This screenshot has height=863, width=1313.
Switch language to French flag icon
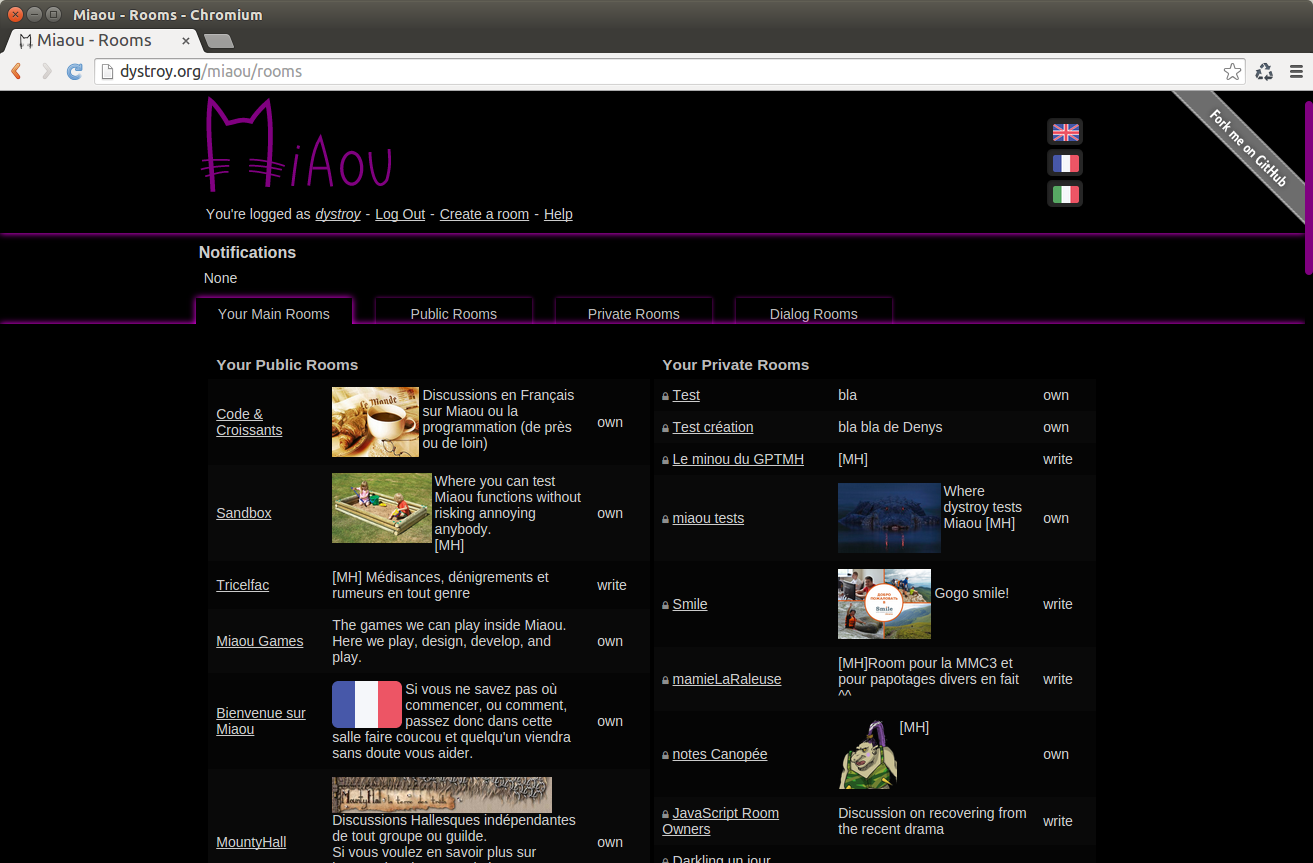[1065, 163]
